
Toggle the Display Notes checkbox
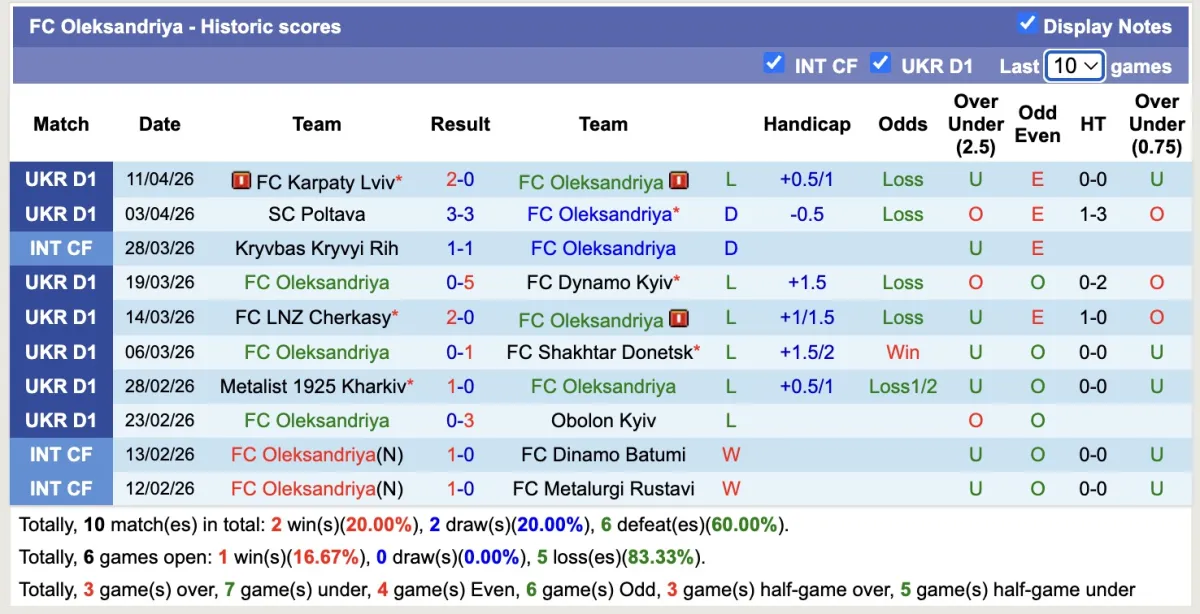[1027, 24]
